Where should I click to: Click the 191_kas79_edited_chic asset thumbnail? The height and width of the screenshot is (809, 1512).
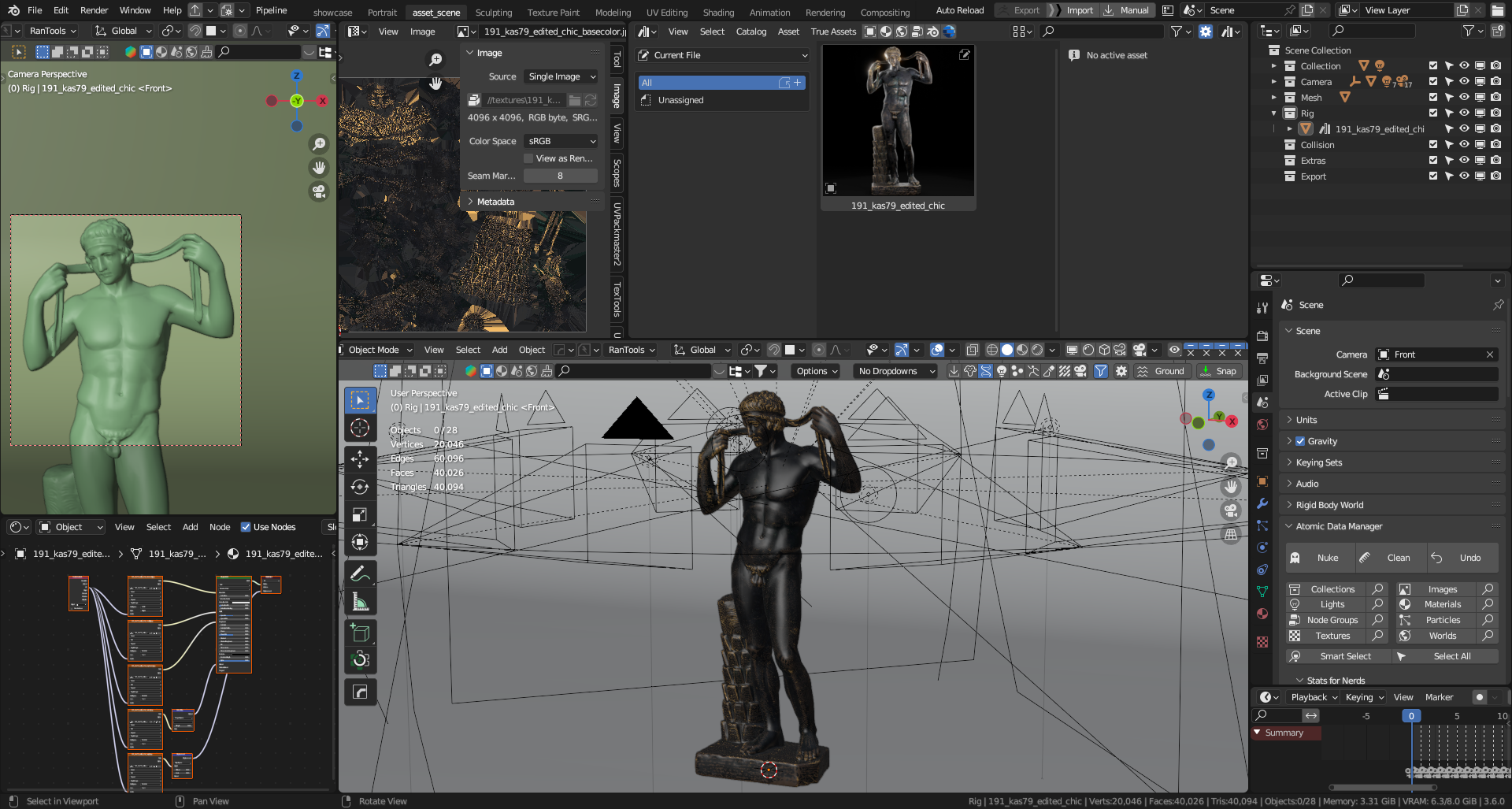pyautogui.click(x=898, y=120)
